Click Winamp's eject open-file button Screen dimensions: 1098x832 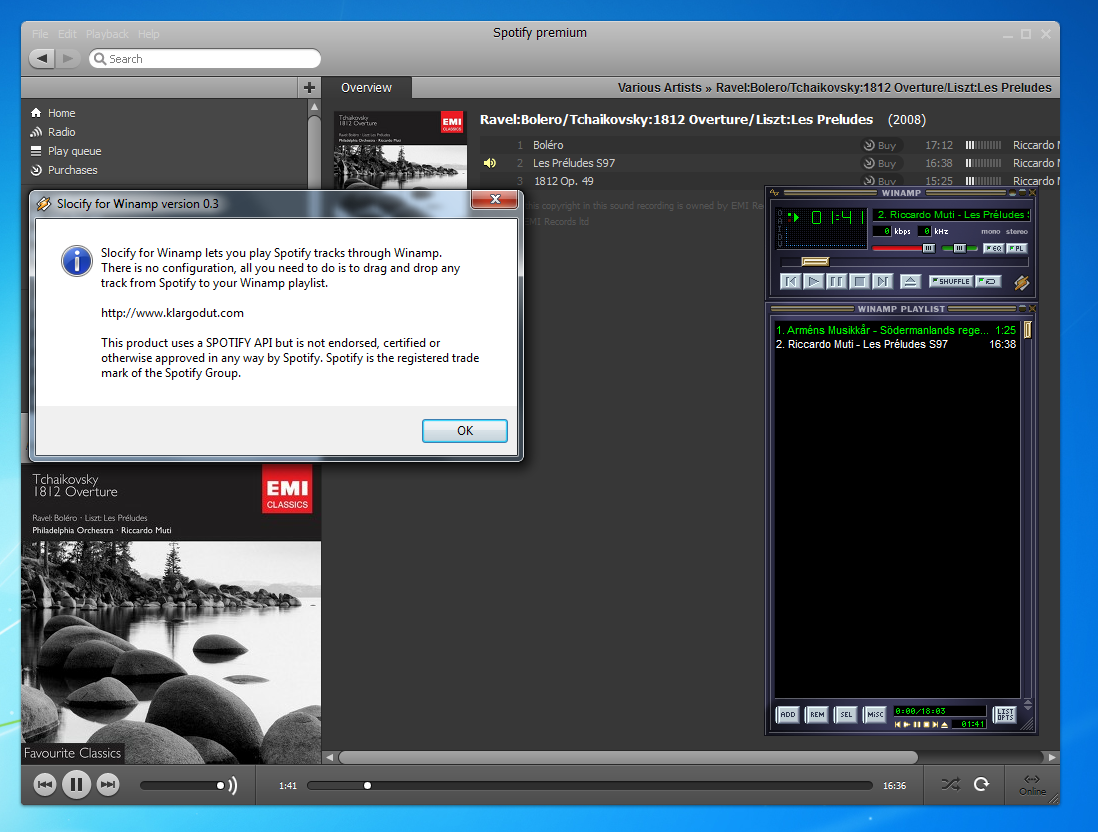911,281
